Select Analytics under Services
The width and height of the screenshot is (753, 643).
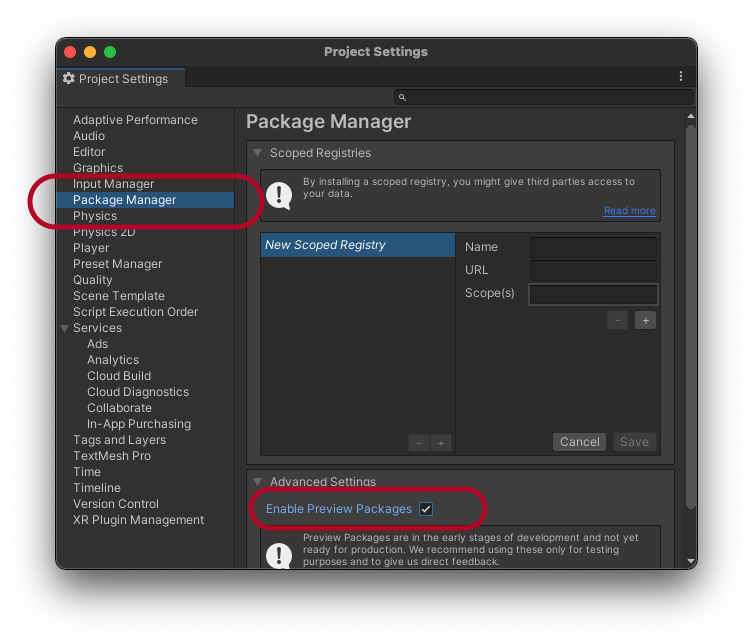(113, 360)
